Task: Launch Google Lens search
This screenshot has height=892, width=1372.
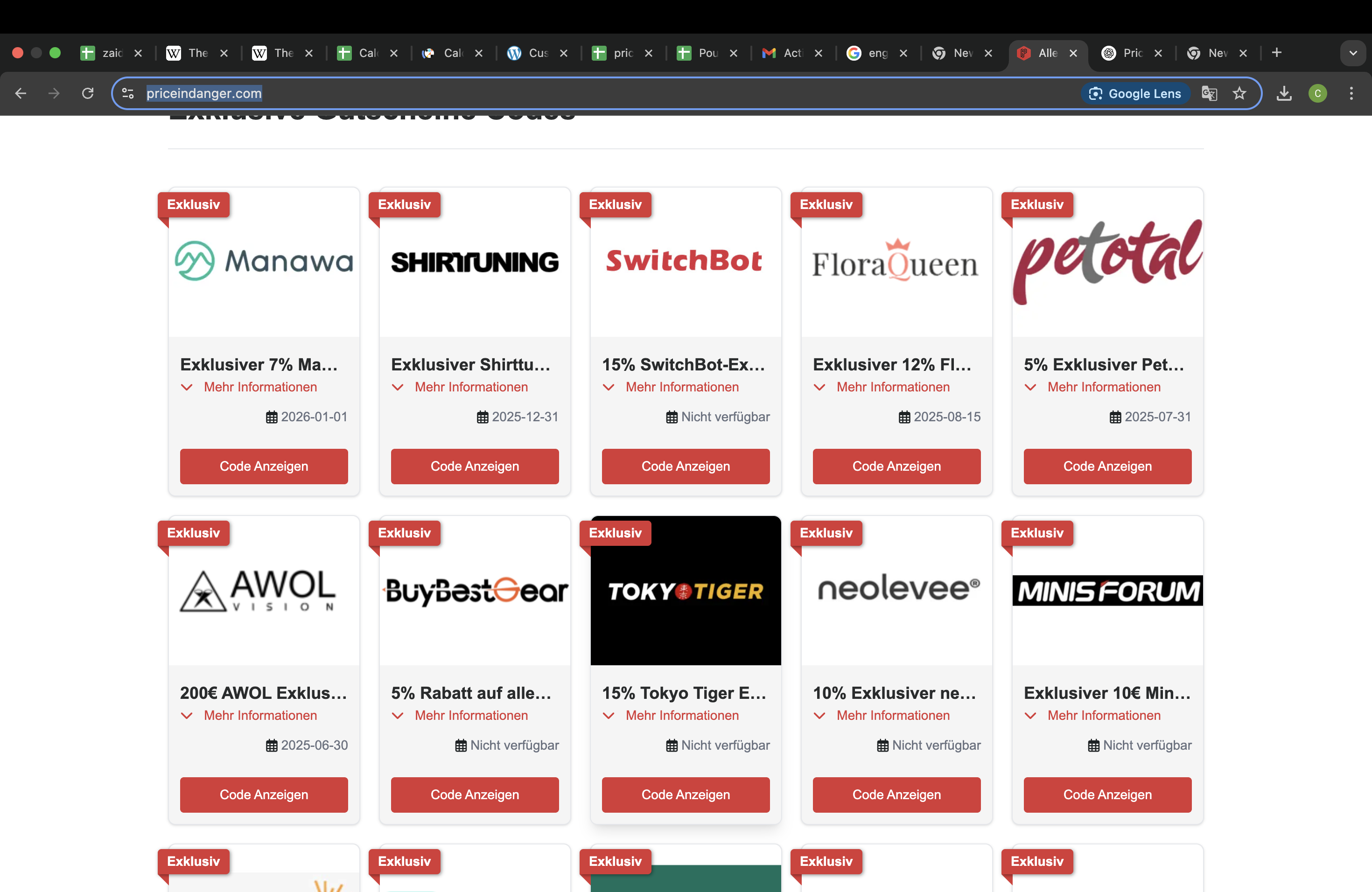Action: pyautogui.click(x=1134, y=93)
